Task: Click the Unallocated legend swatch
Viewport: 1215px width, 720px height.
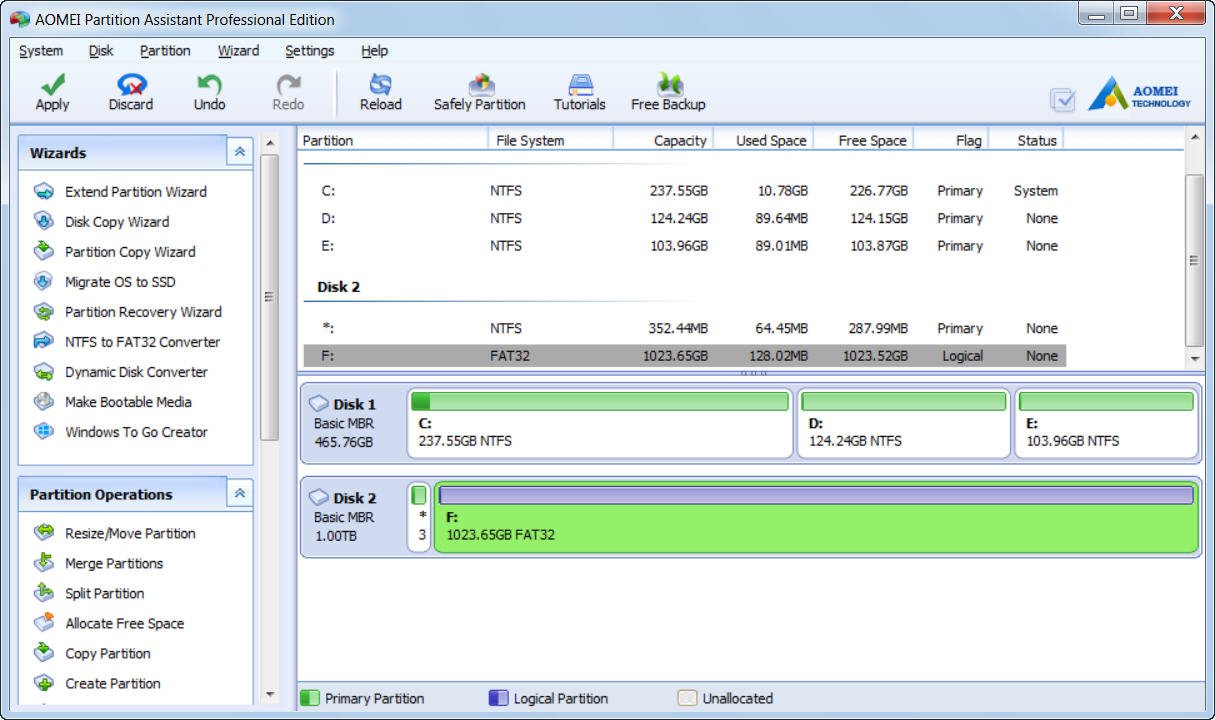Action: coord(687,699)
